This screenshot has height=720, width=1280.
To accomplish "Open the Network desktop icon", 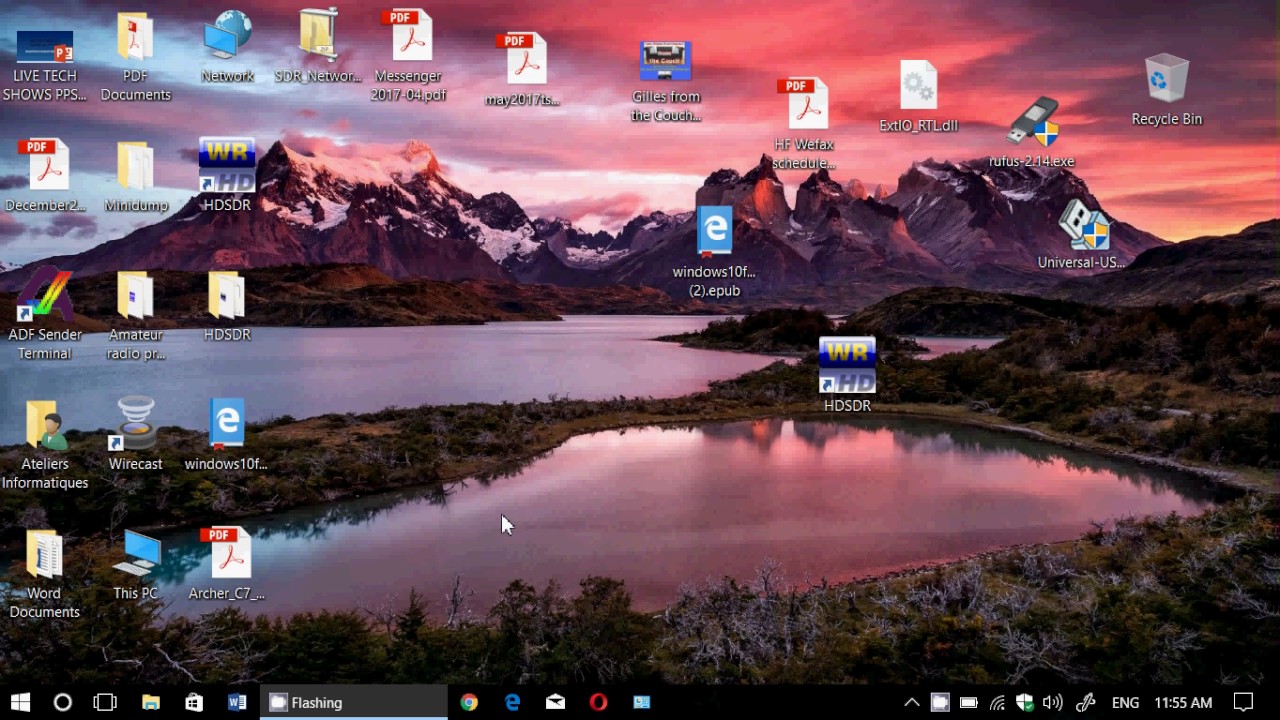I will click(x=227, y=47).
